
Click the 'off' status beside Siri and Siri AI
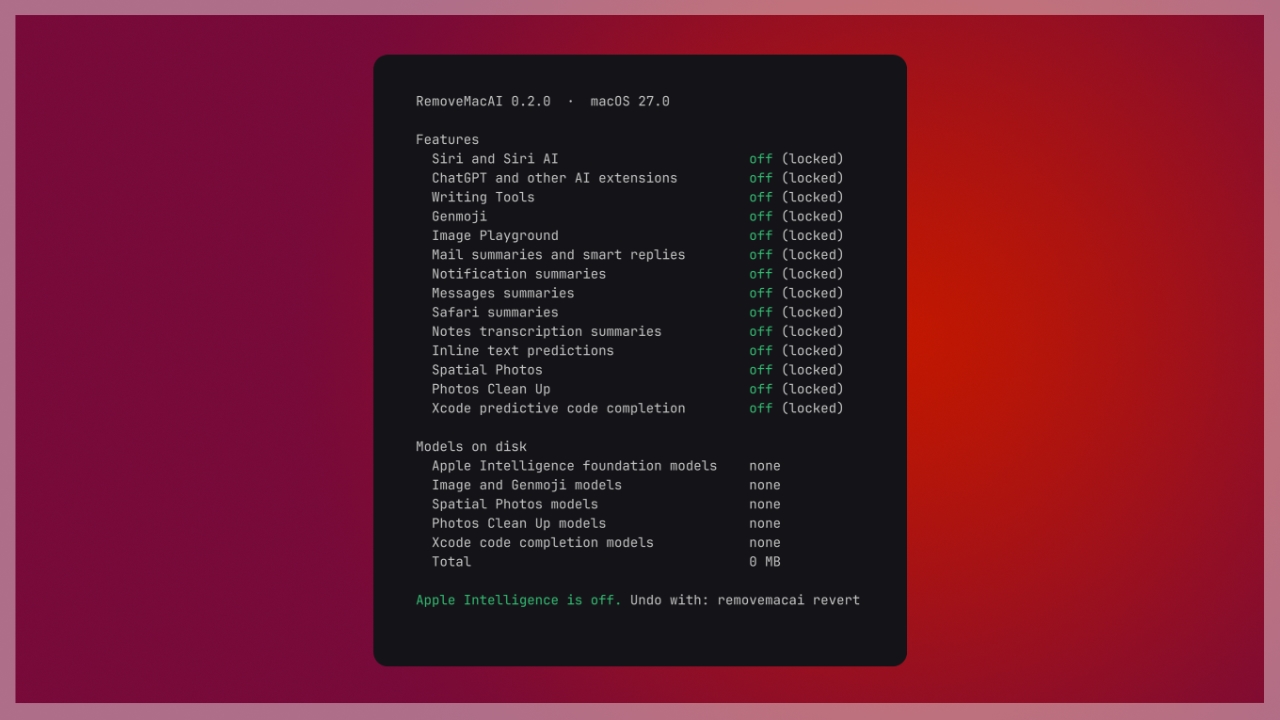point(761,159)
